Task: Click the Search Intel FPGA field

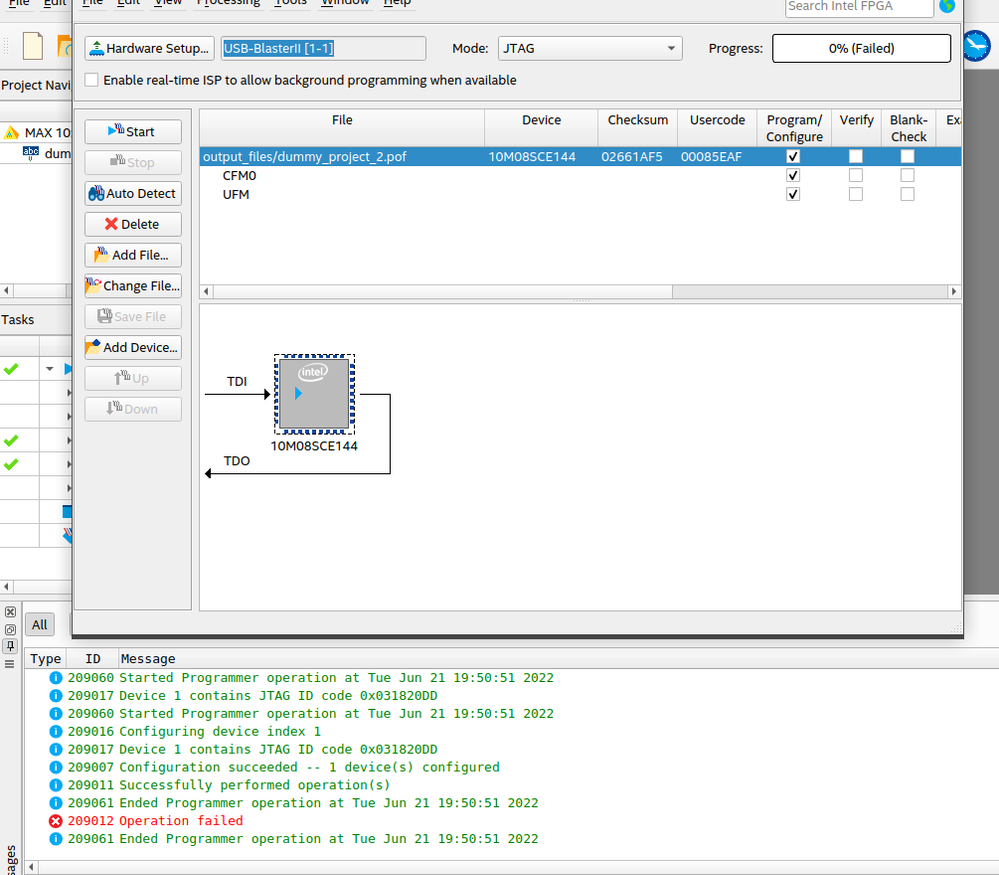Action: (859, 7)
